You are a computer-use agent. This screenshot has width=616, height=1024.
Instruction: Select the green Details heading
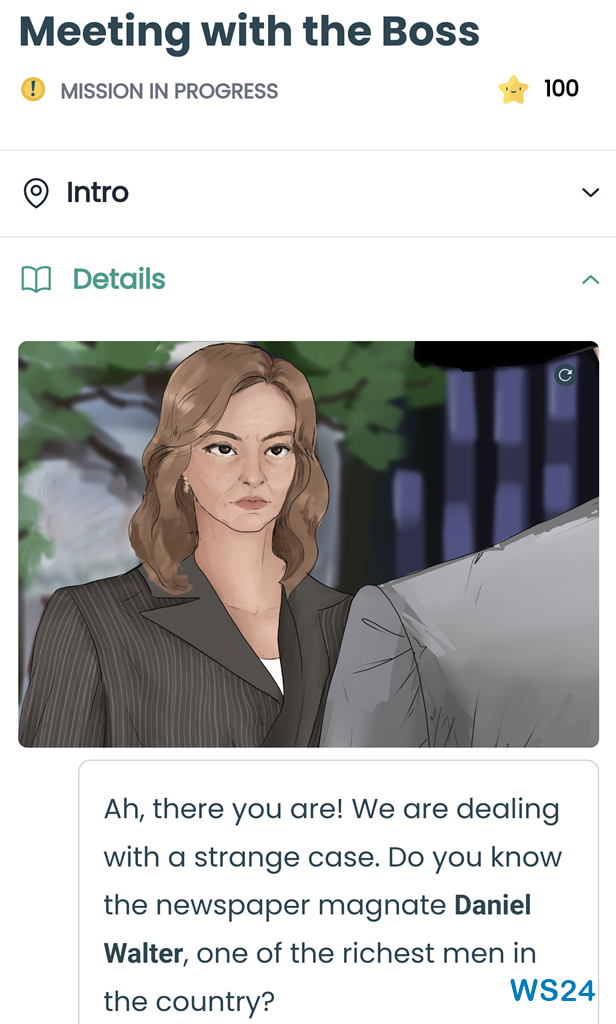click(119, 279)
